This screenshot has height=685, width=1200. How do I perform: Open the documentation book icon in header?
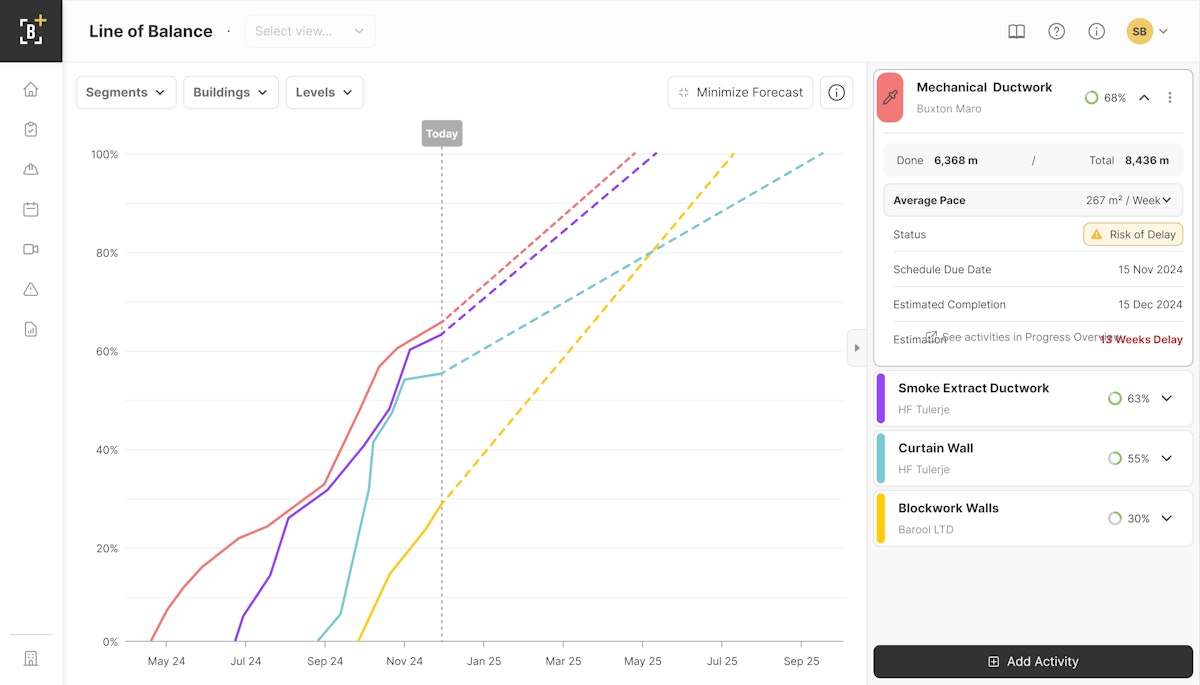pyautogui.click(x=1016, y=31)
